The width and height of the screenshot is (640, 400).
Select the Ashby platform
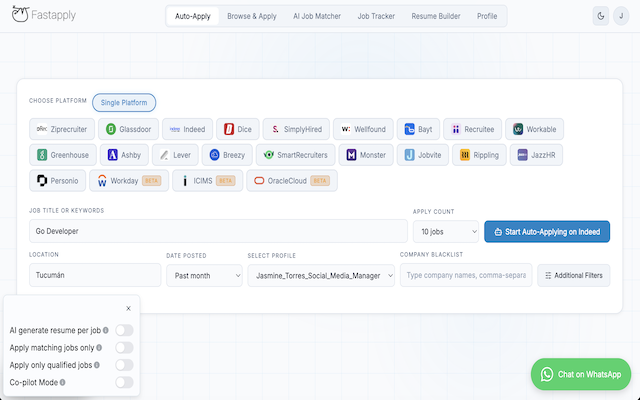[124, 155]
